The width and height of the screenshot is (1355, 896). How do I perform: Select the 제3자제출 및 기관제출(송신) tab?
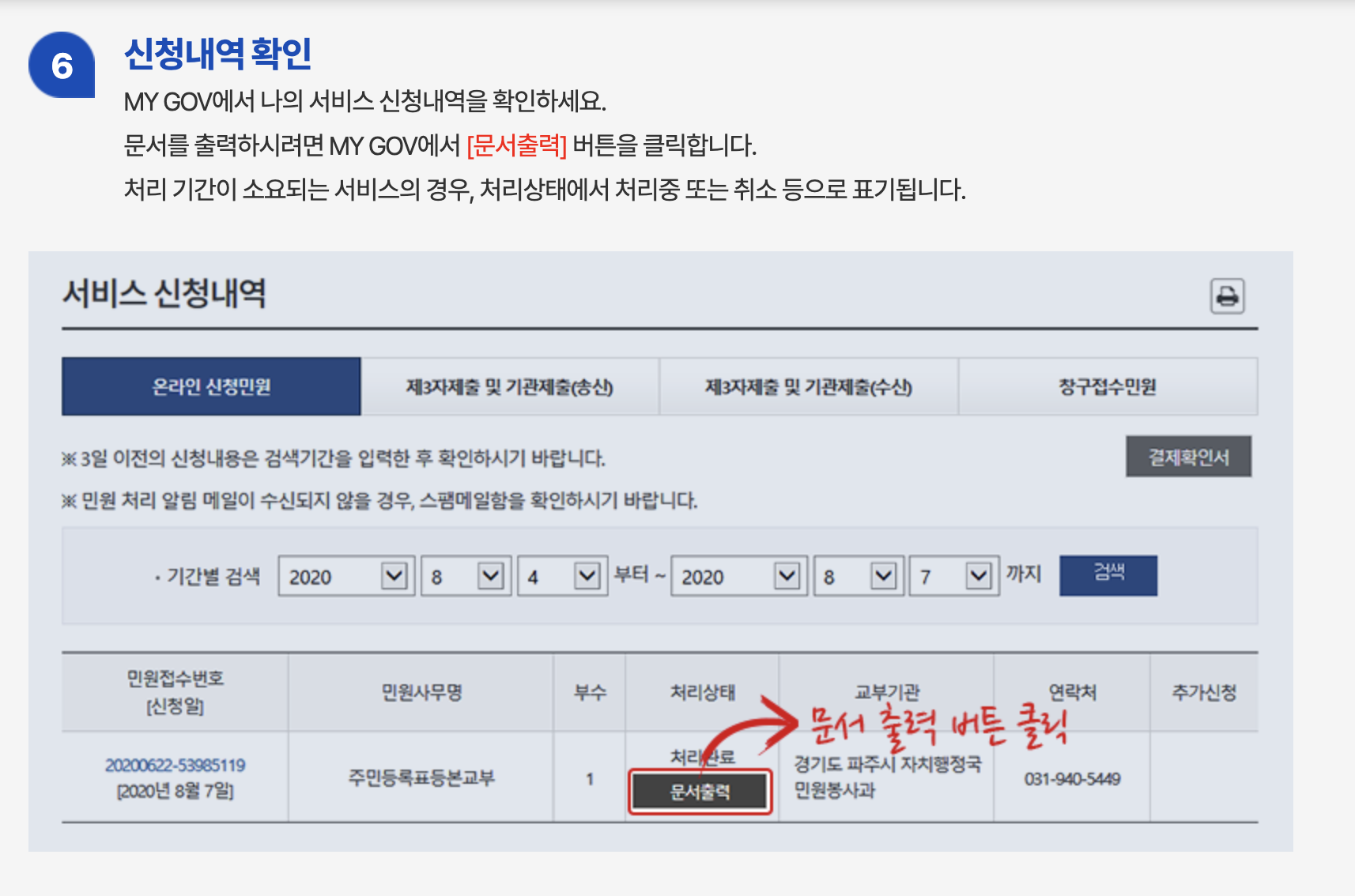pos(510,386)
